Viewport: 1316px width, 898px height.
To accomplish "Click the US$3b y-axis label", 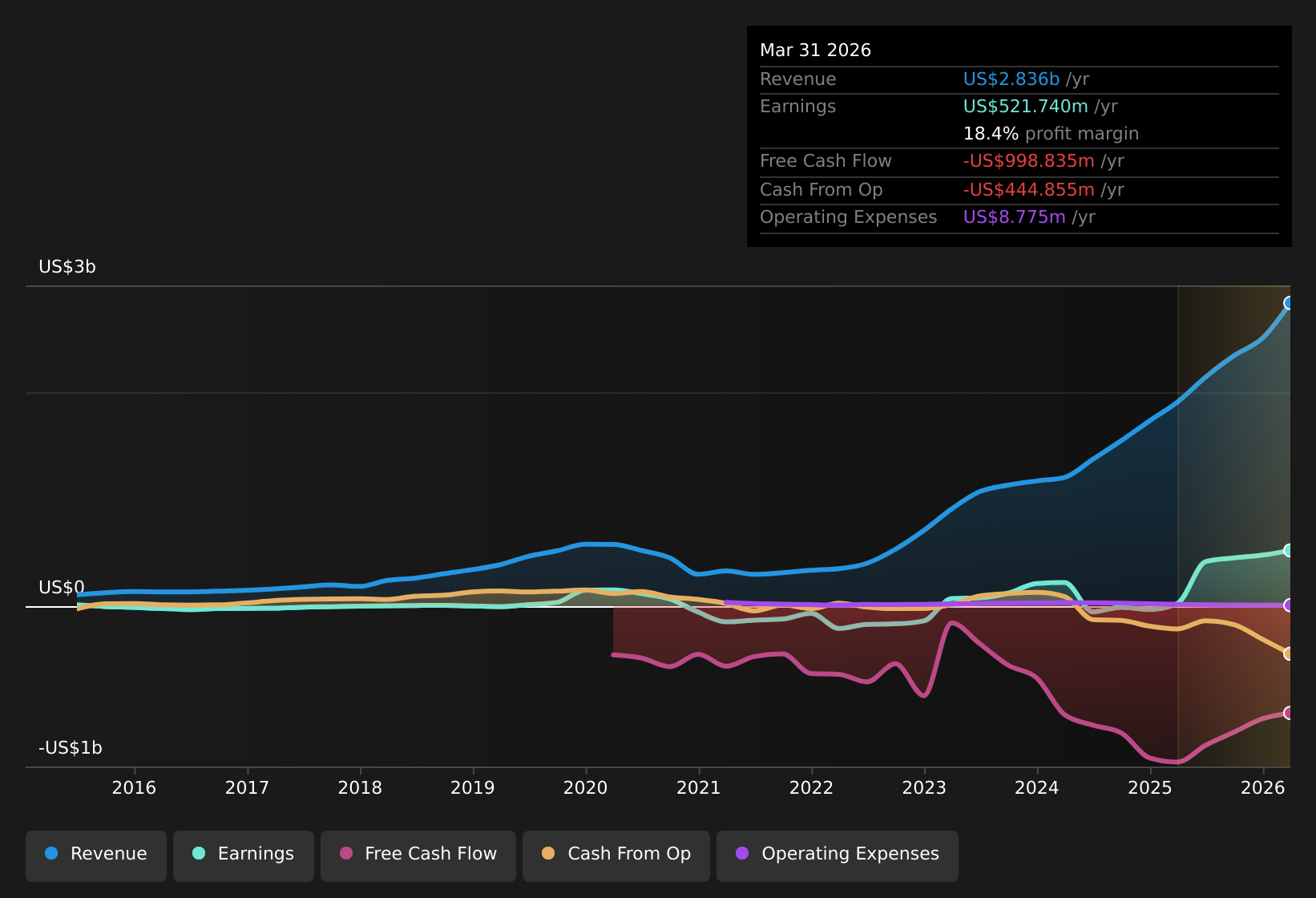I will click(x=67, y=267).
